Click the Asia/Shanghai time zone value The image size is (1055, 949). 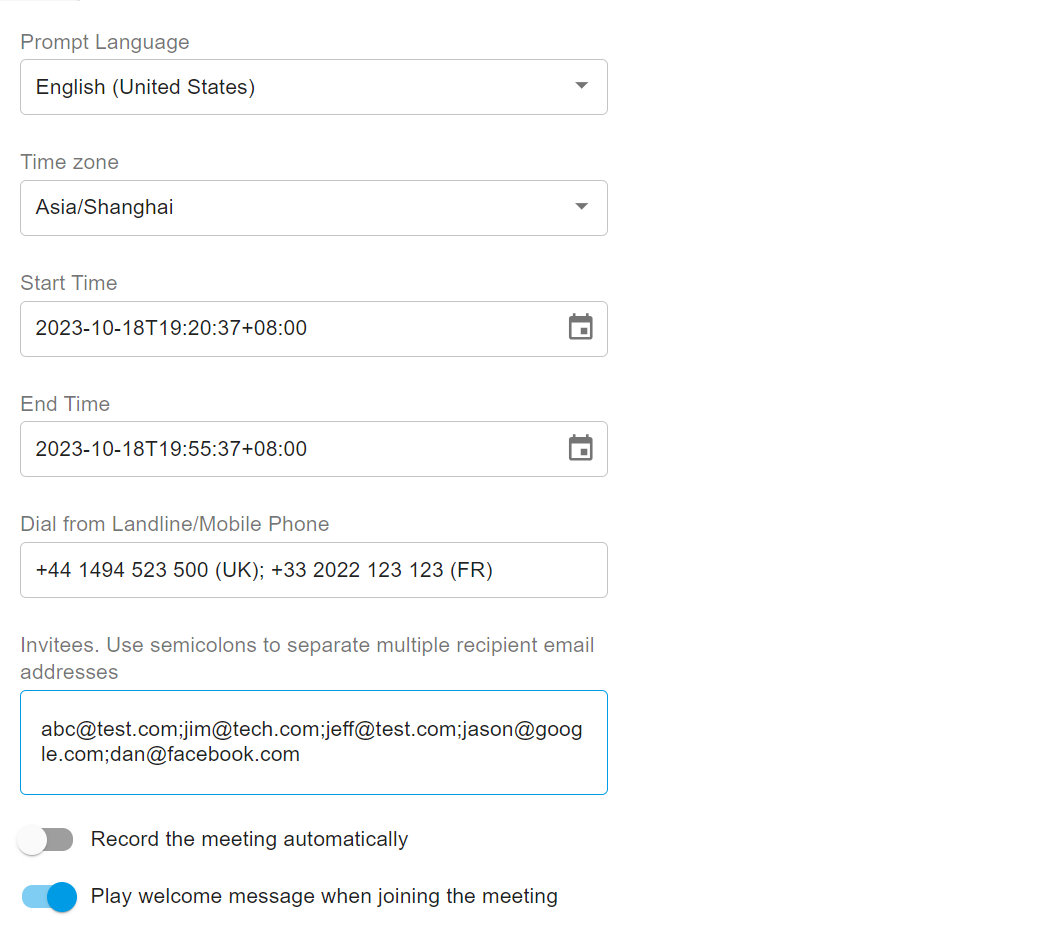(105, 208)
